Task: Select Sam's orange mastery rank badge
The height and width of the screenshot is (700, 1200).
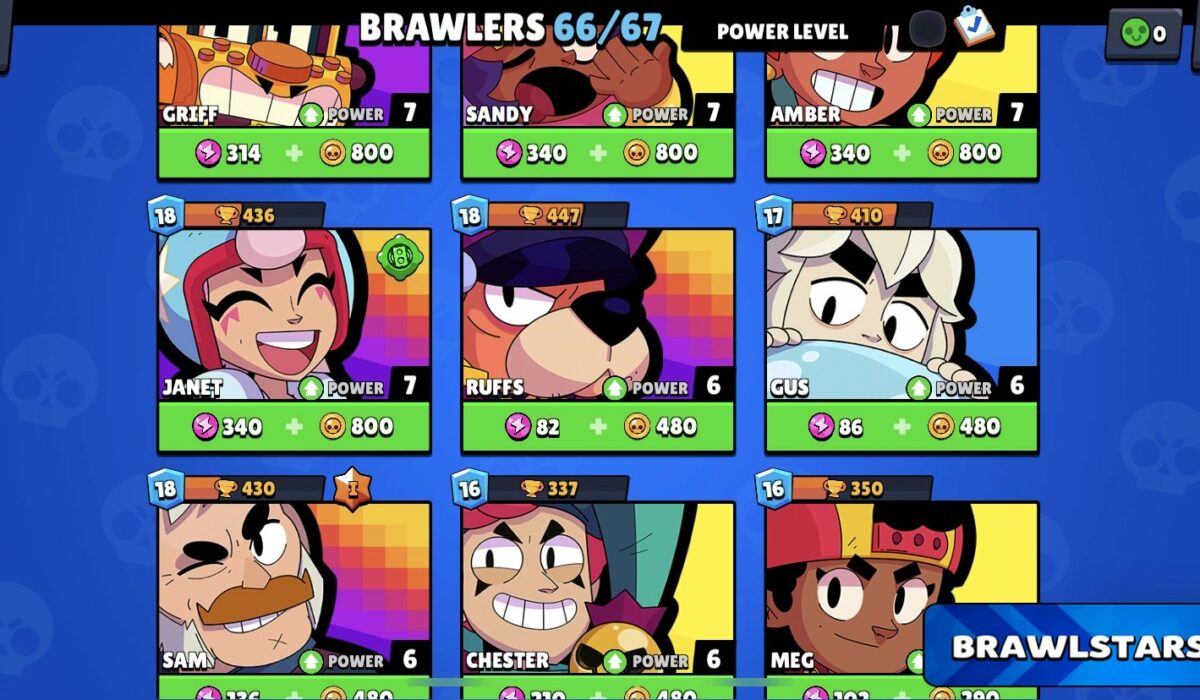Action: click(x=351, y=489)
